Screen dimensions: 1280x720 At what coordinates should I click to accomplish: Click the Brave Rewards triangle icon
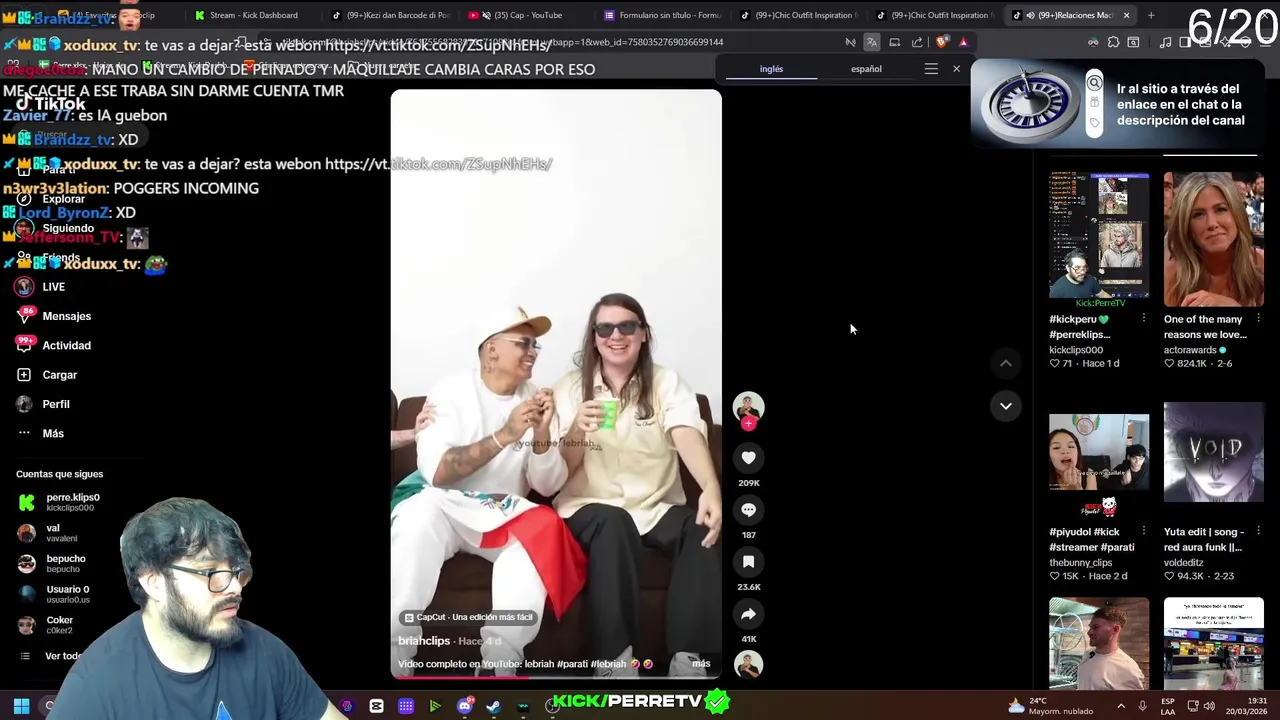point(963,42)
